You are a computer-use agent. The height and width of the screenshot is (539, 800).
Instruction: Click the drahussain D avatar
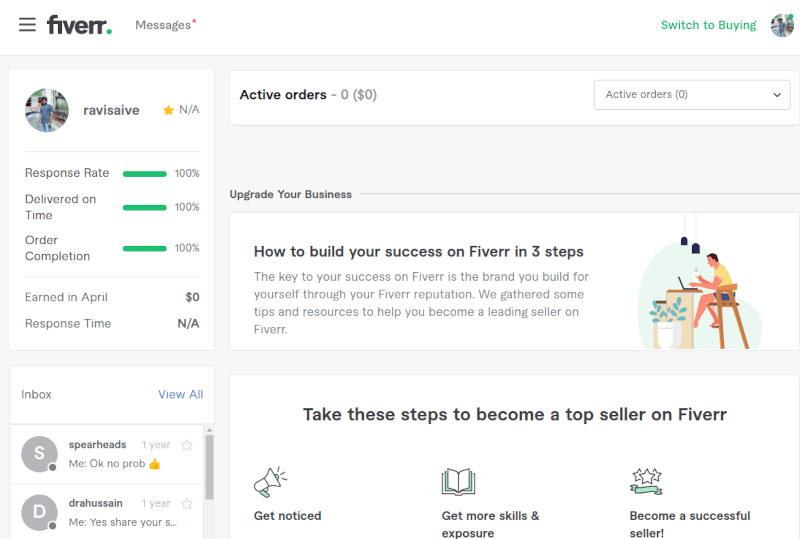39,512
